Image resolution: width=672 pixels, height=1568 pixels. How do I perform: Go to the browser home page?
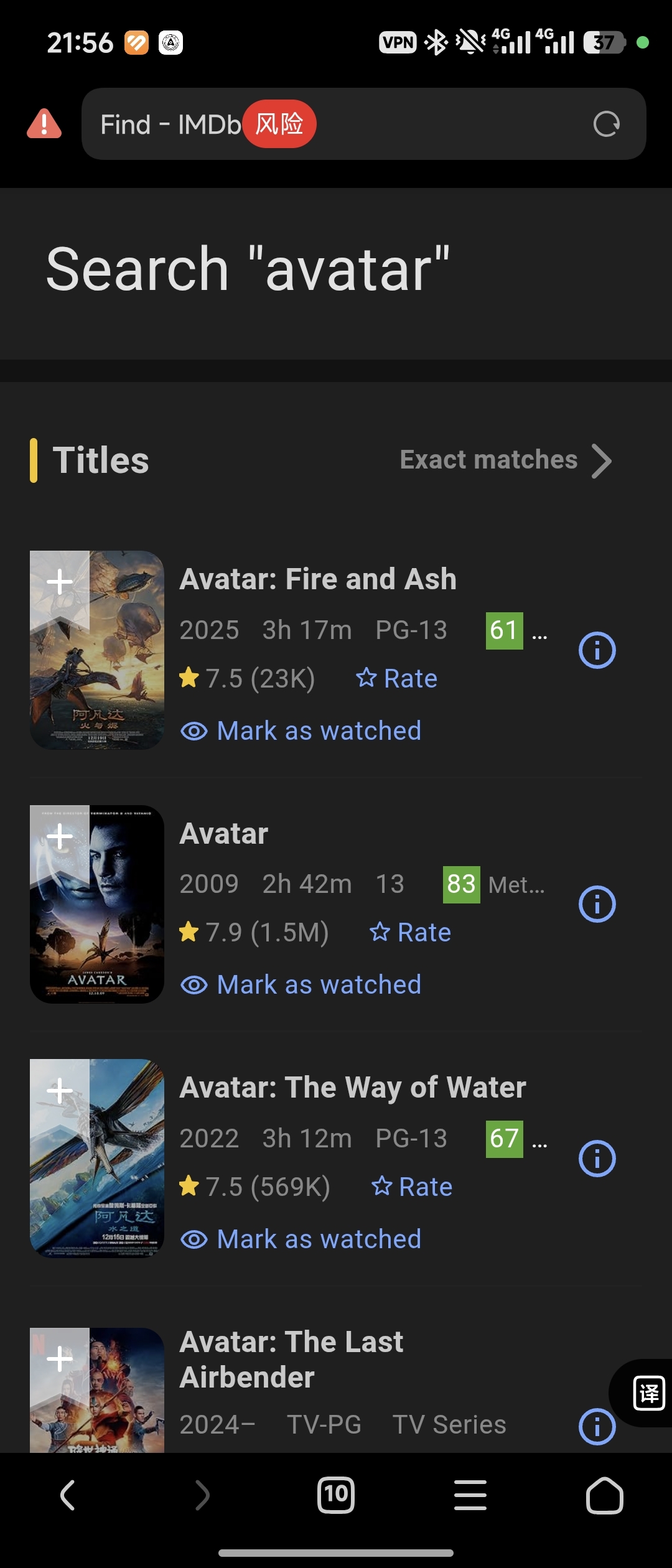604,1495
